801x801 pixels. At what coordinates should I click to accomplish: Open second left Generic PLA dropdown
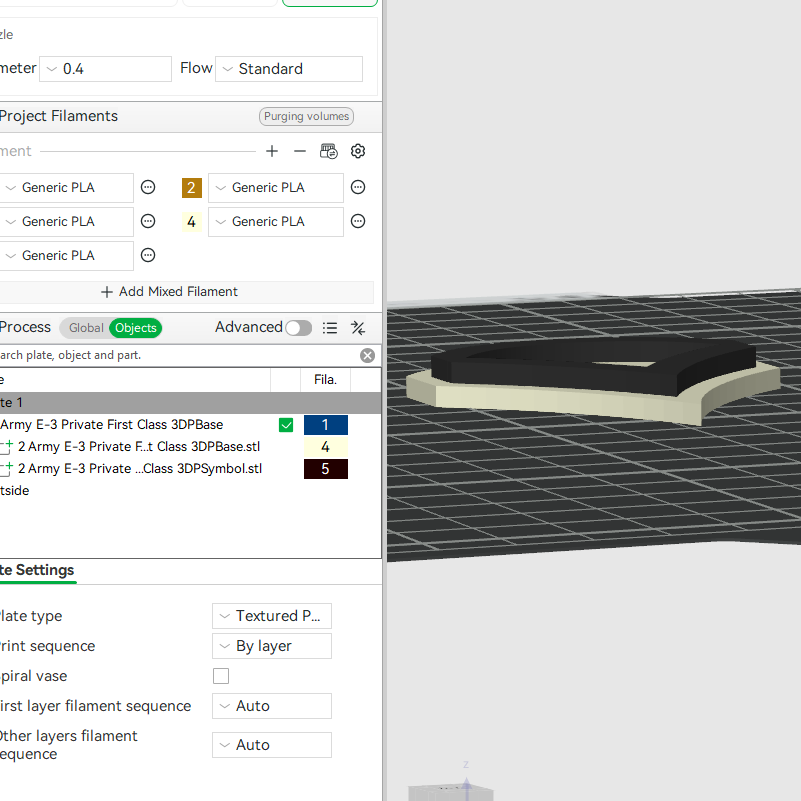pyautogui.click(x=66, y=221)
